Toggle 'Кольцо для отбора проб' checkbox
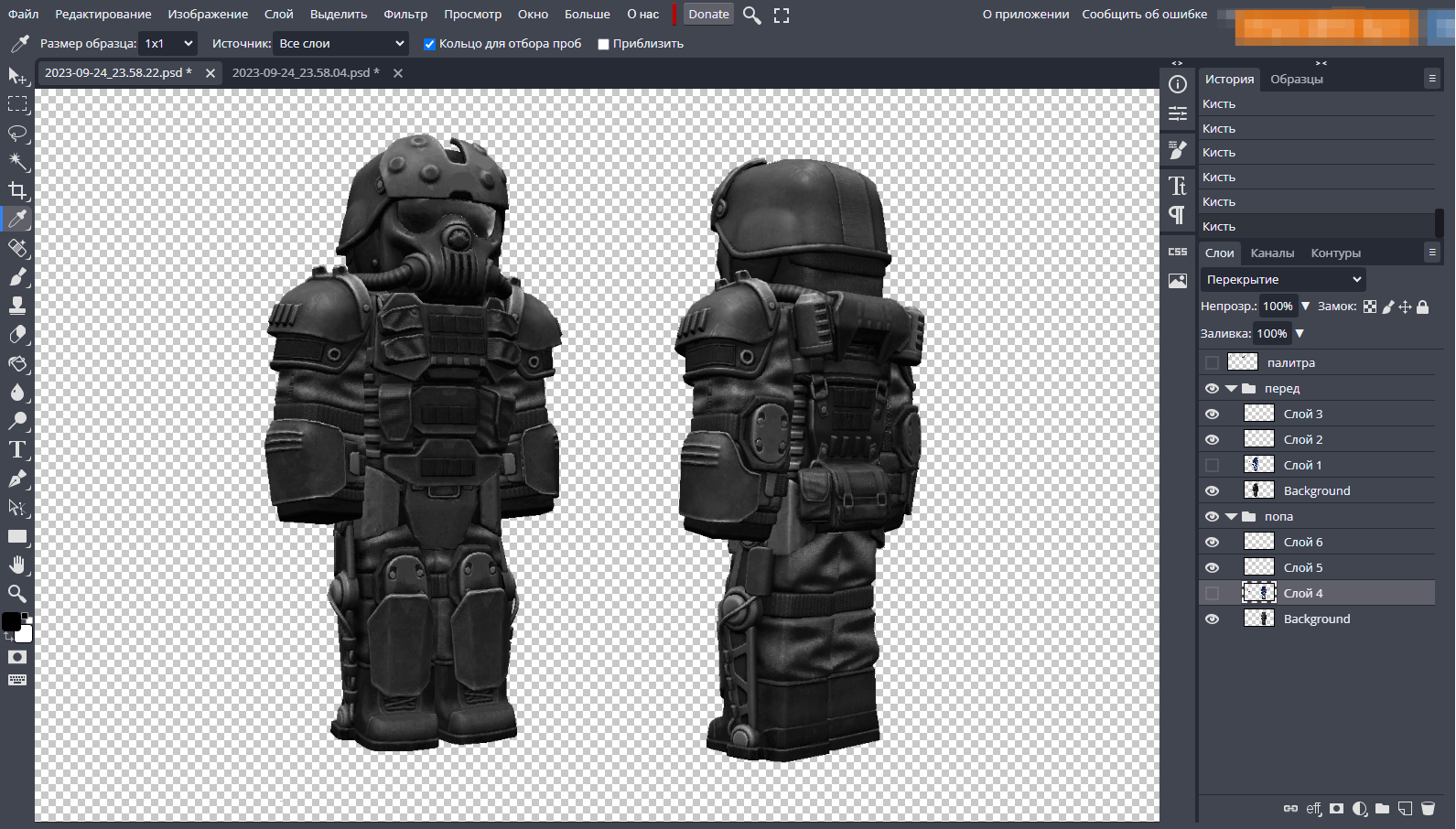The height and width of the screenshot is (829, 1456). pos(429,44)
